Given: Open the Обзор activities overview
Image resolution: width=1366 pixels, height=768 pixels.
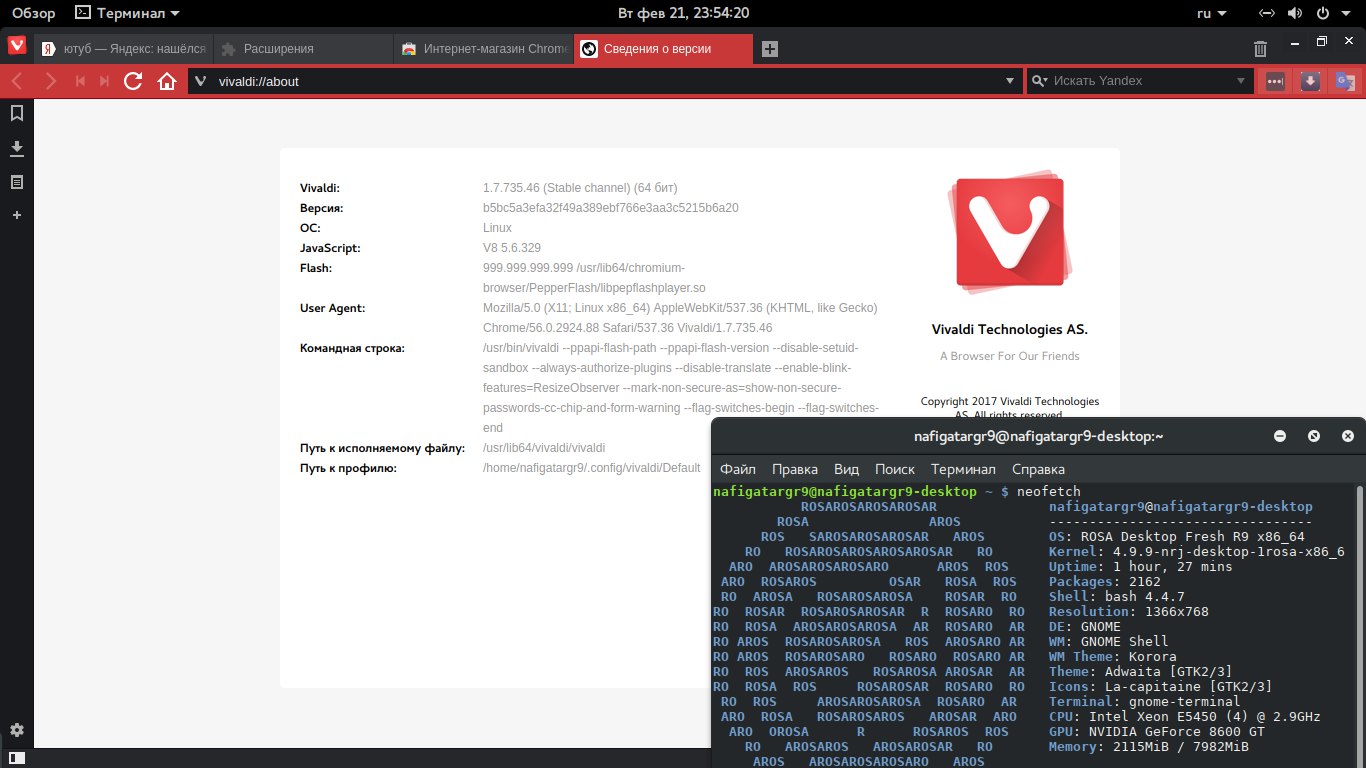Looking at the screenshot, I should [33, 13].
